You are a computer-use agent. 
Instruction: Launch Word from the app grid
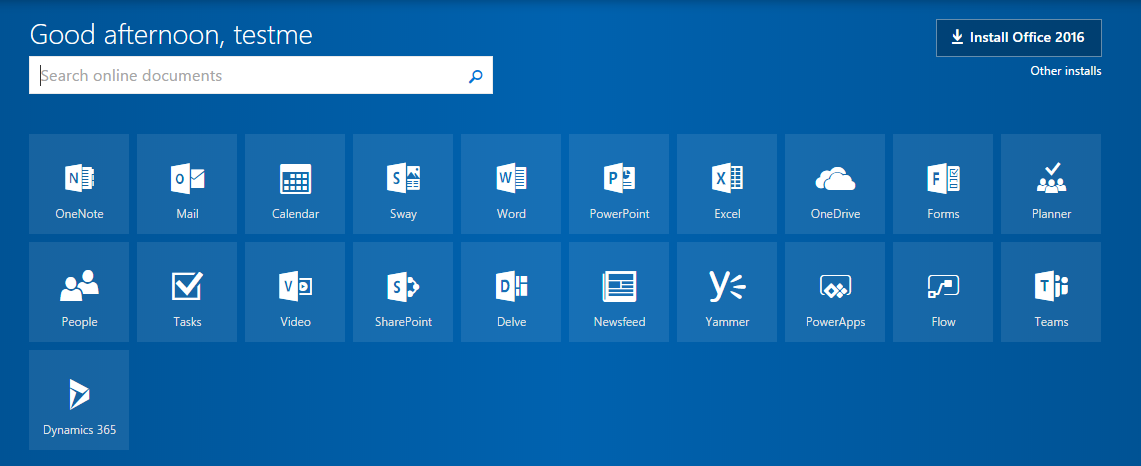tap(511, 183)
